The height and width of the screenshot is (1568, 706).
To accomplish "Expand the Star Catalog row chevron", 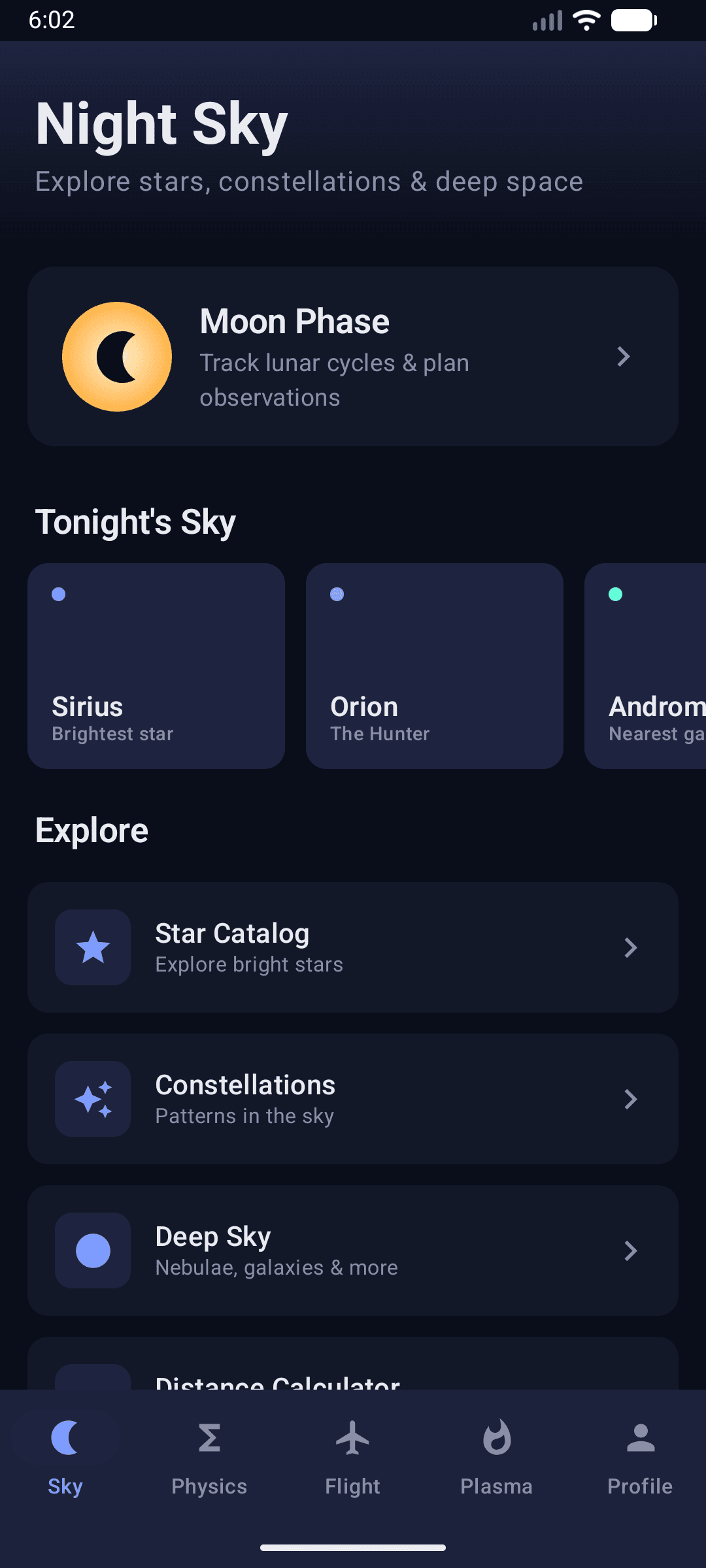I will (630, 947).
